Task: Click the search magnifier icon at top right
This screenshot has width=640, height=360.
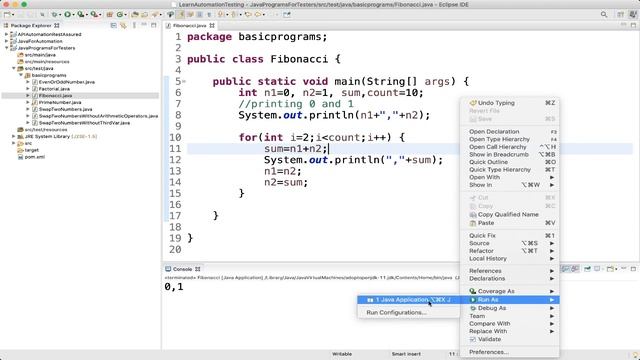Action: click(x=604, y=15)
